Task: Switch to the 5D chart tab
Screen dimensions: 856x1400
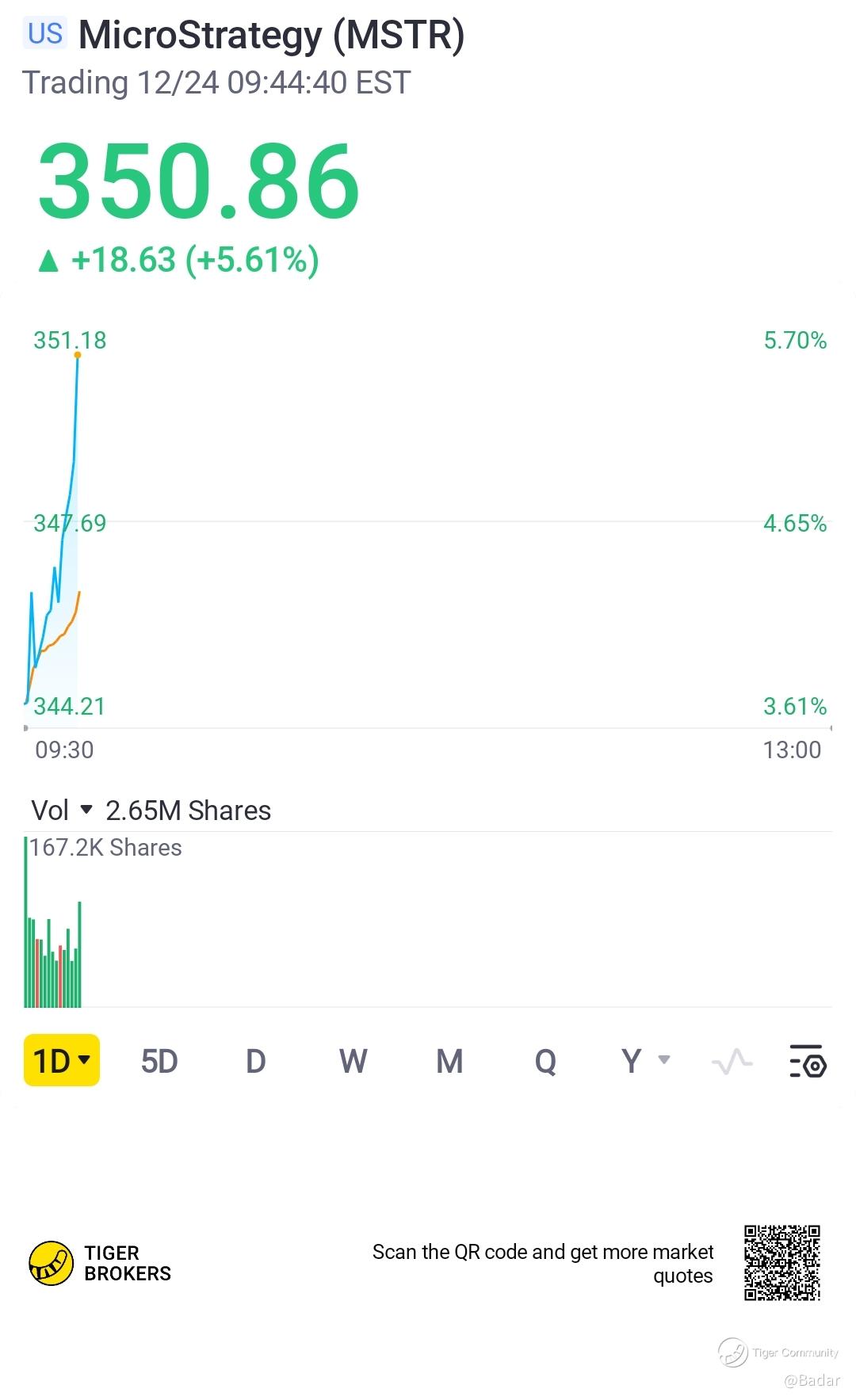Action: click(x=159, y=1061)
